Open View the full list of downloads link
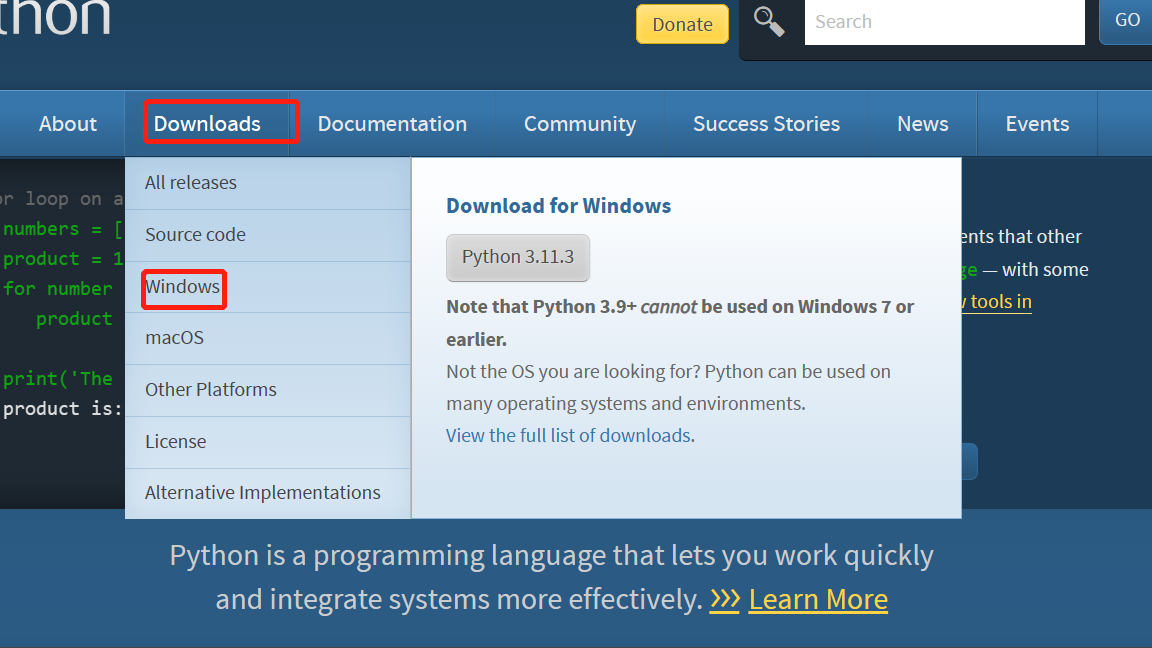Image resolution: width=1152 pixels, height=648 pixels. tap(569, 436)
